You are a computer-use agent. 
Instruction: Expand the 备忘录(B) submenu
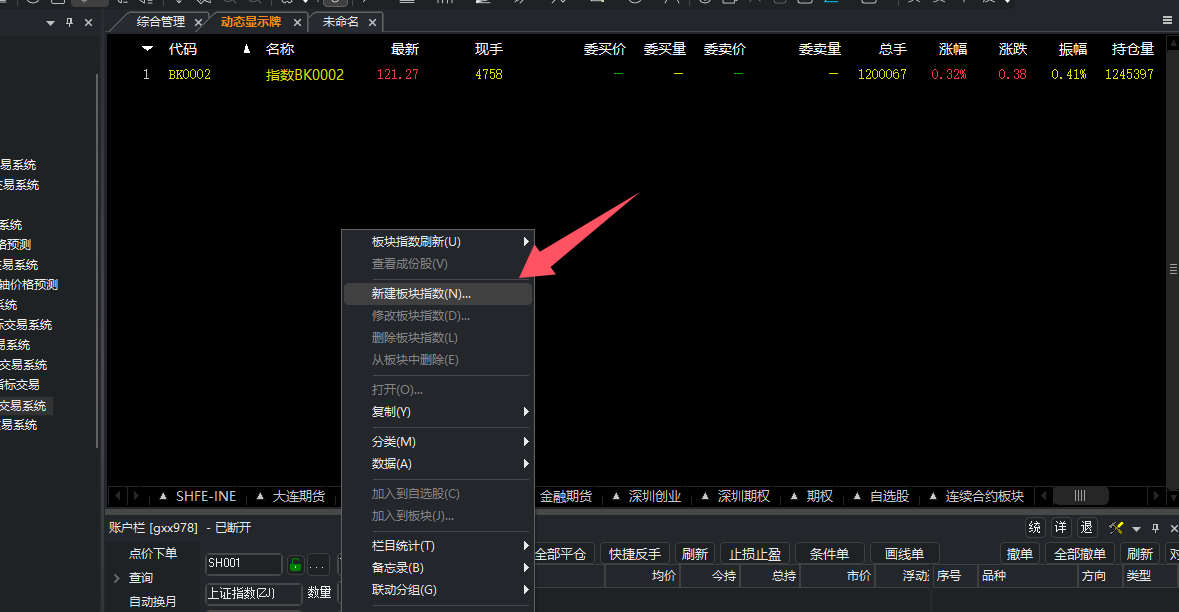526,568
